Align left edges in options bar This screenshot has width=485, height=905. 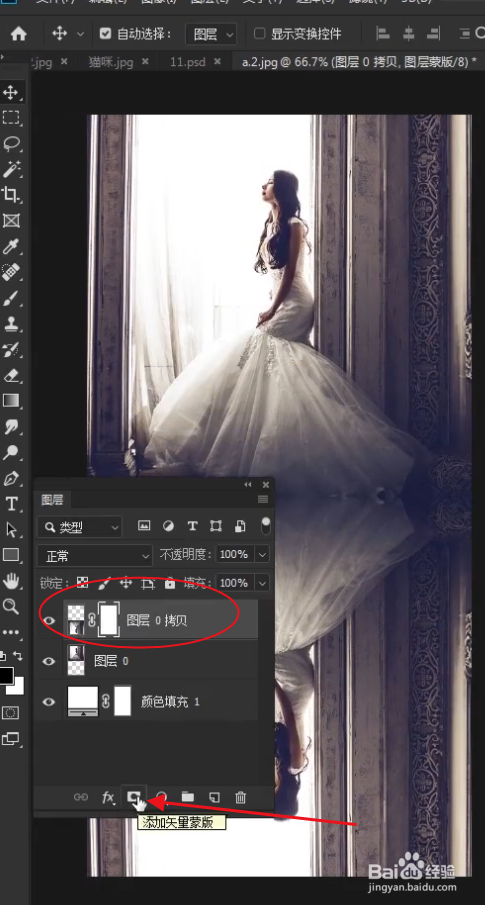tap(383, 34)
